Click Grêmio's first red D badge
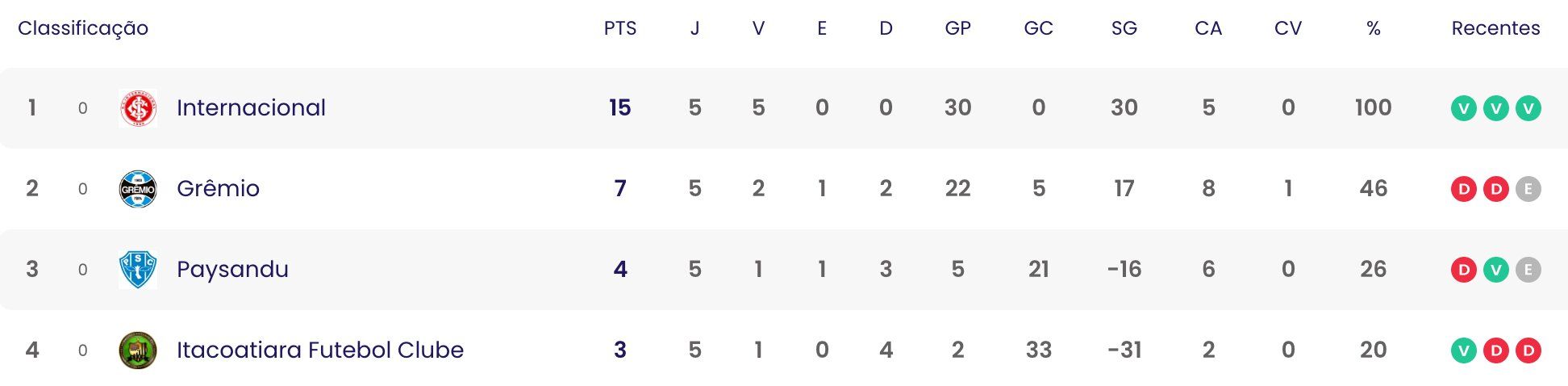 [1463, 189]
